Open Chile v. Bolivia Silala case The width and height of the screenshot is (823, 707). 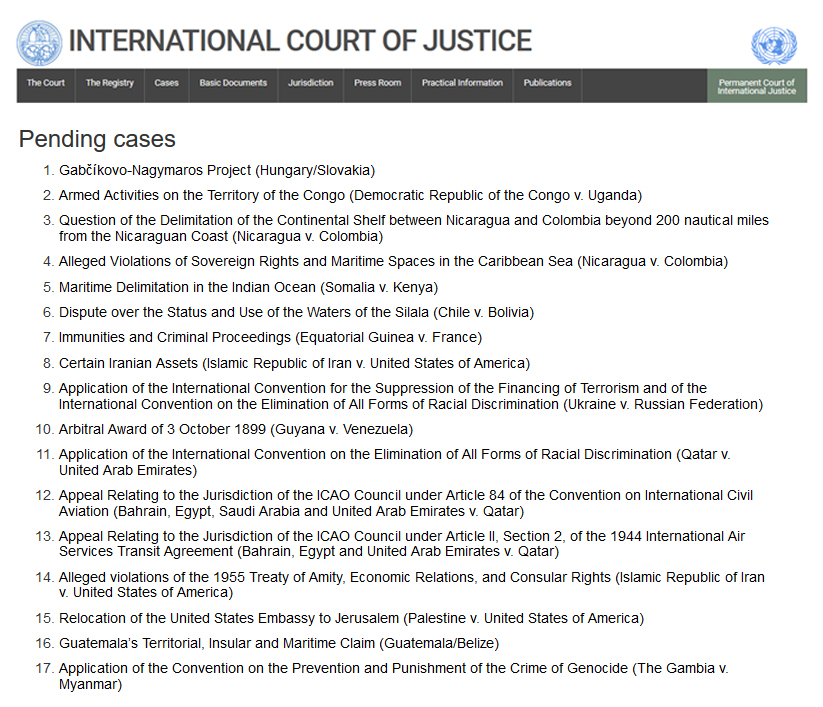296,312
